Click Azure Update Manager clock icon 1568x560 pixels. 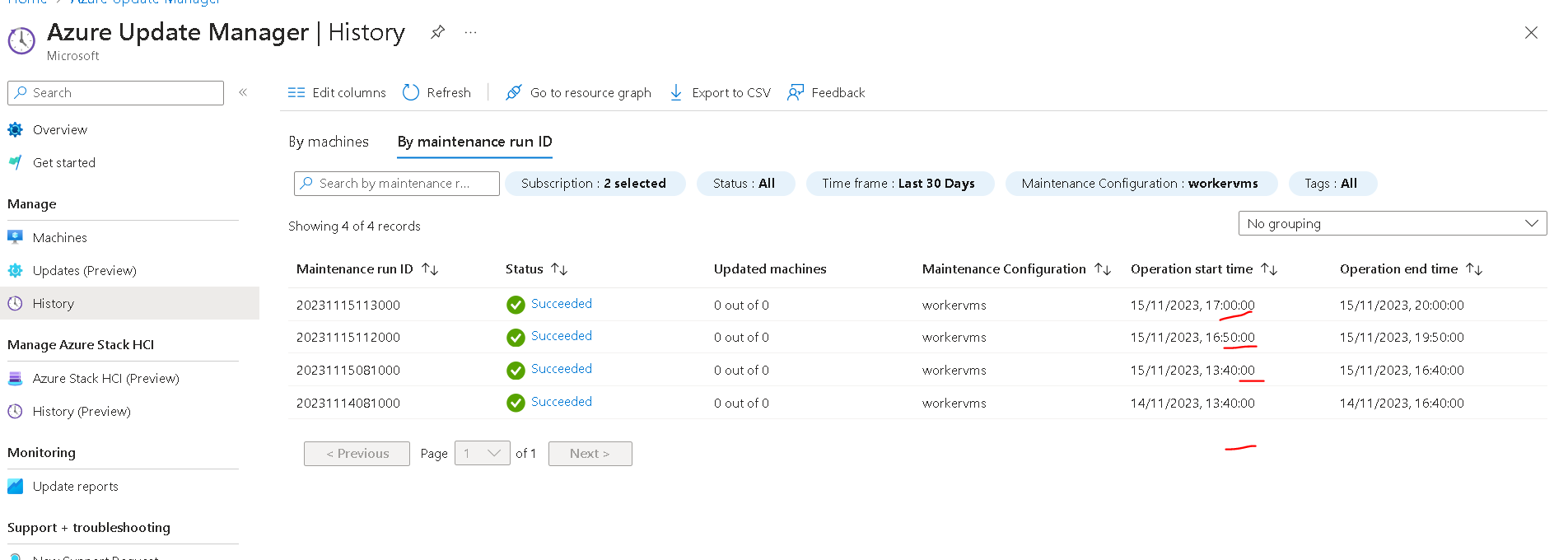pos(21,40)
